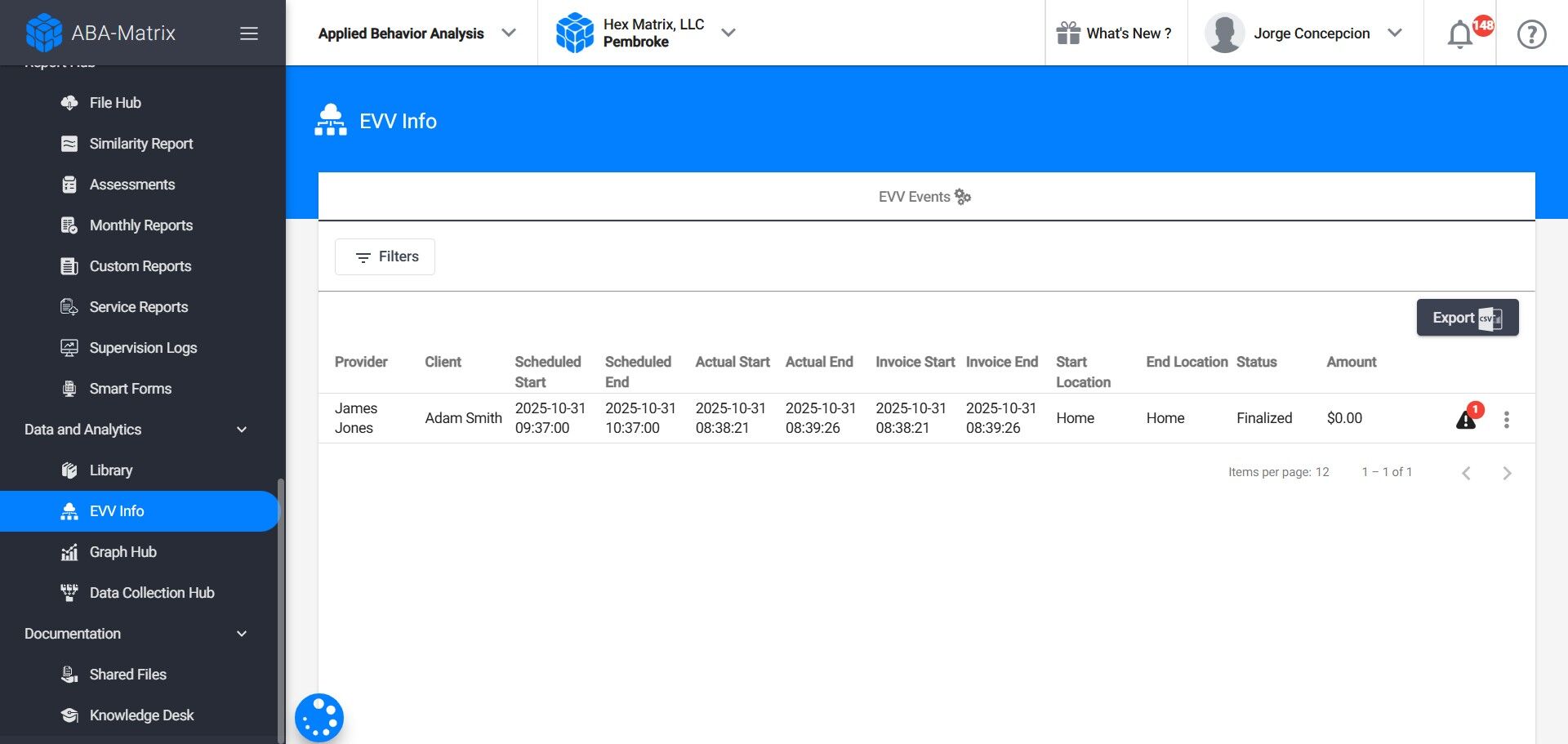Go to next page of results
1568x744 pixels.
[x=1507, y=473]
